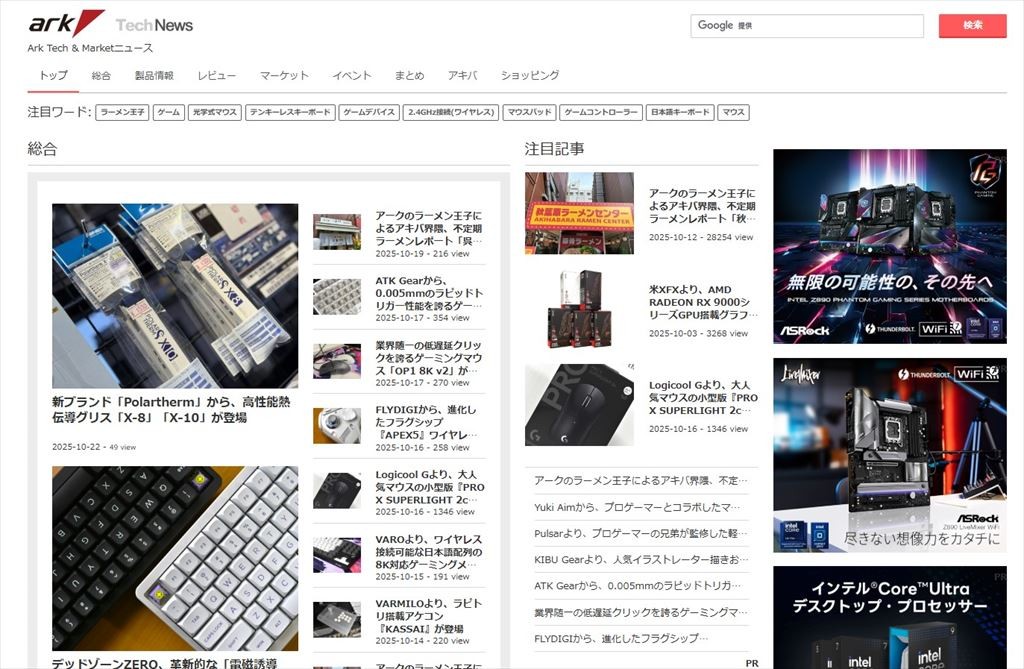The width and height of the screenshot is (1024, 669).
Task: Click the ATK Gear keyboard article thumbnail
Action: [x=337, y=296]
